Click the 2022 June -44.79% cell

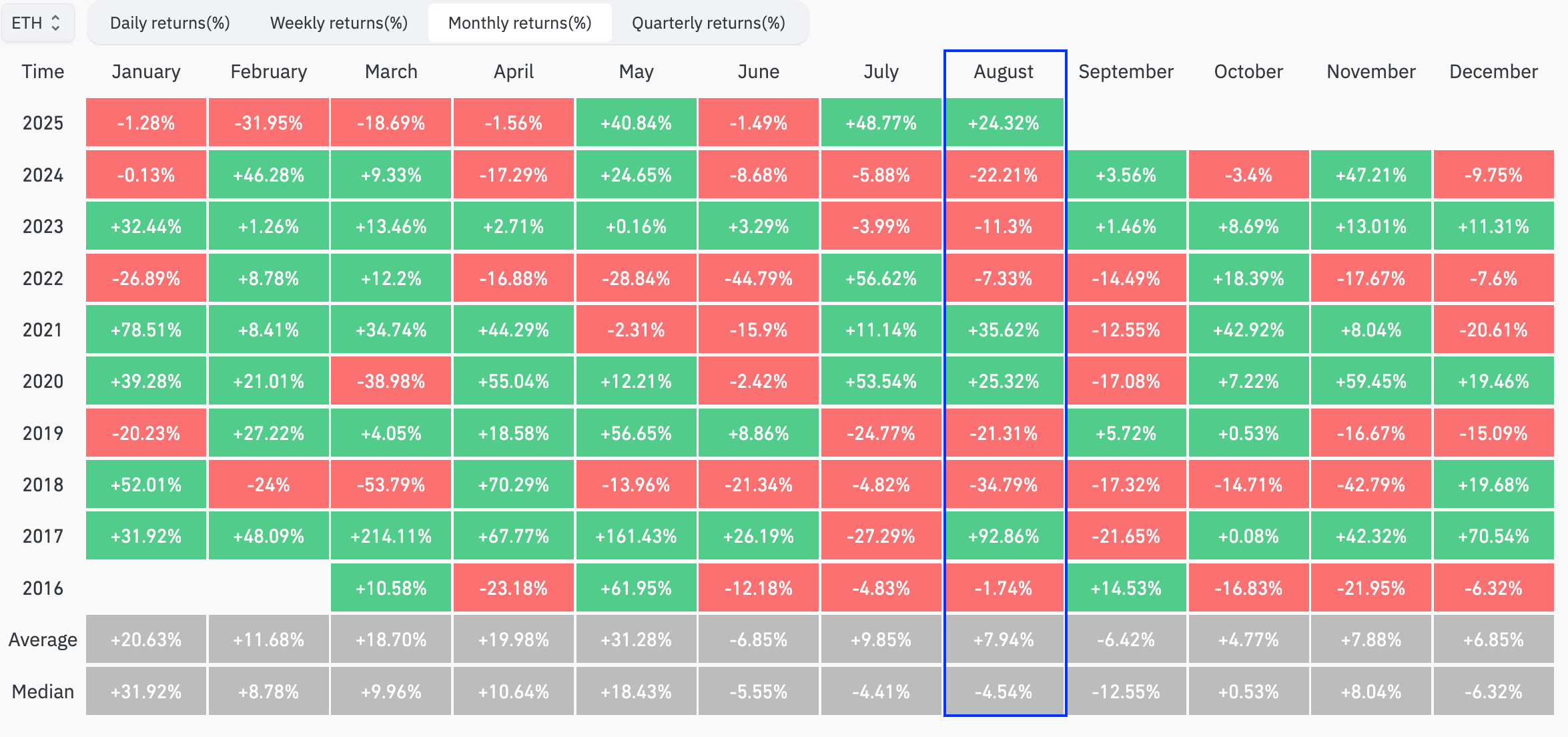coord(759,278)
